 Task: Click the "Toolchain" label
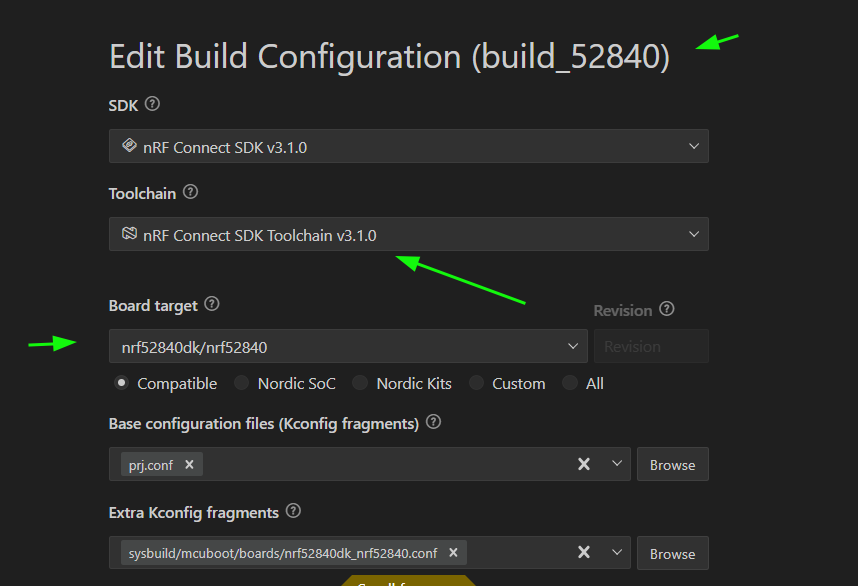[142, 194]
